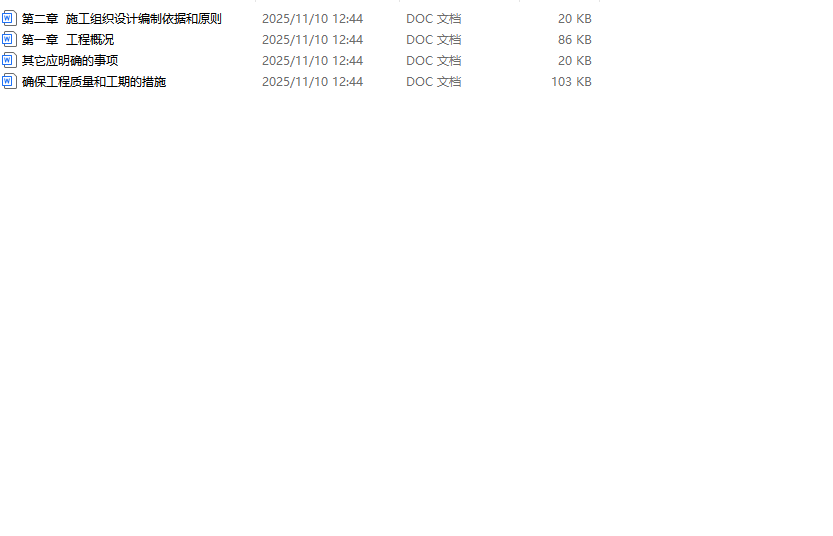Screen dimensions: 833x536
Task: Click the 86 KB size entry
Action: pyautogui.click(x=575, y=40)
